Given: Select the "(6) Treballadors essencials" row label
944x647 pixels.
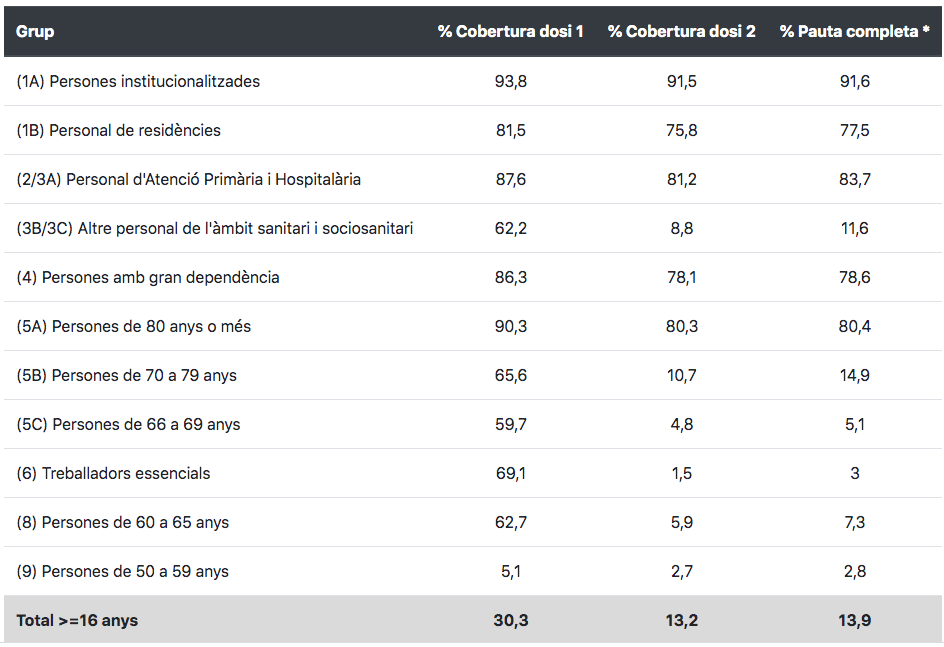Looking at the screenshot, I should [113, 473].
